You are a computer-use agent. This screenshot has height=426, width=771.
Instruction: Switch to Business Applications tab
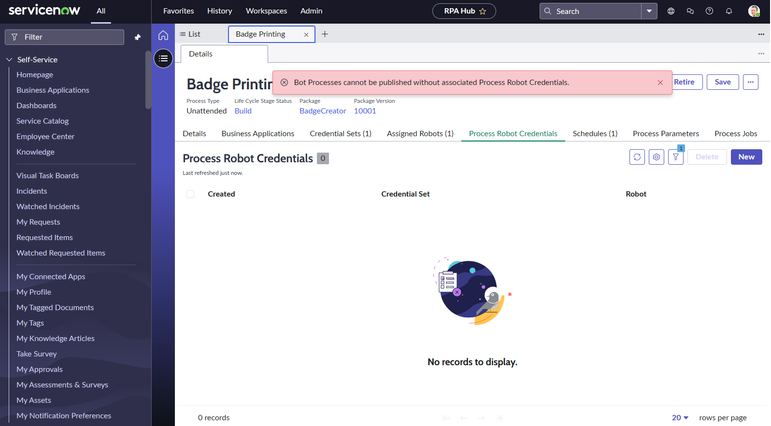click(x=258, y=133)
